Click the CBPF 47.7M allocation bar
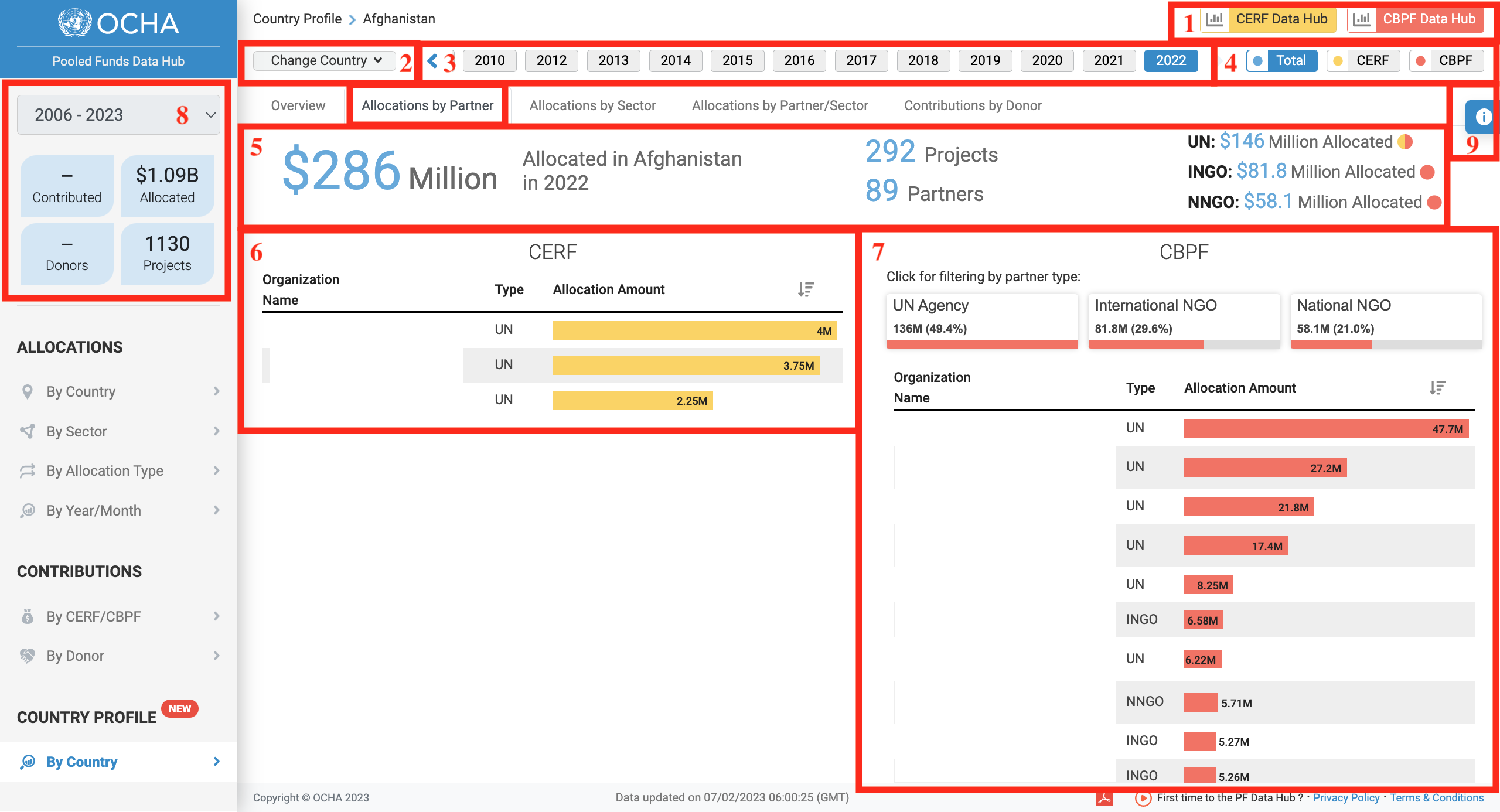 [1326, 428]
